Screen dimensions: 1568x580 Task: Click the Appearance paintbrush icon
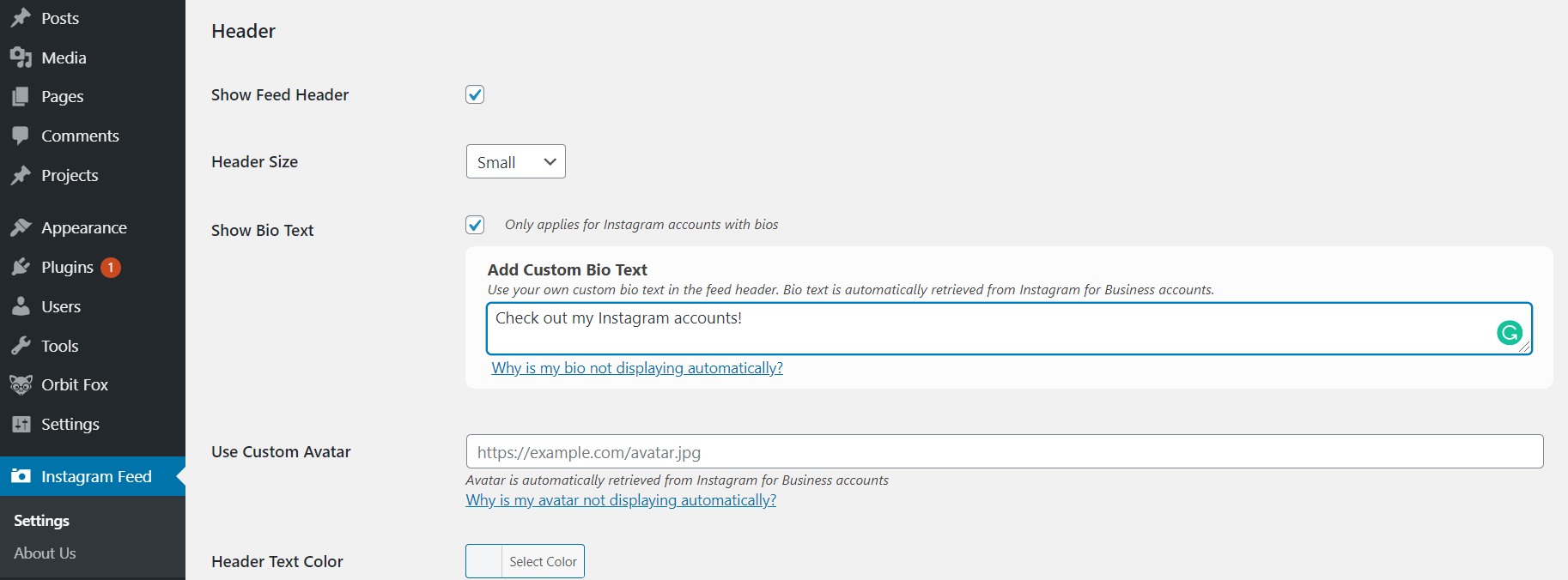click(21, 227)
